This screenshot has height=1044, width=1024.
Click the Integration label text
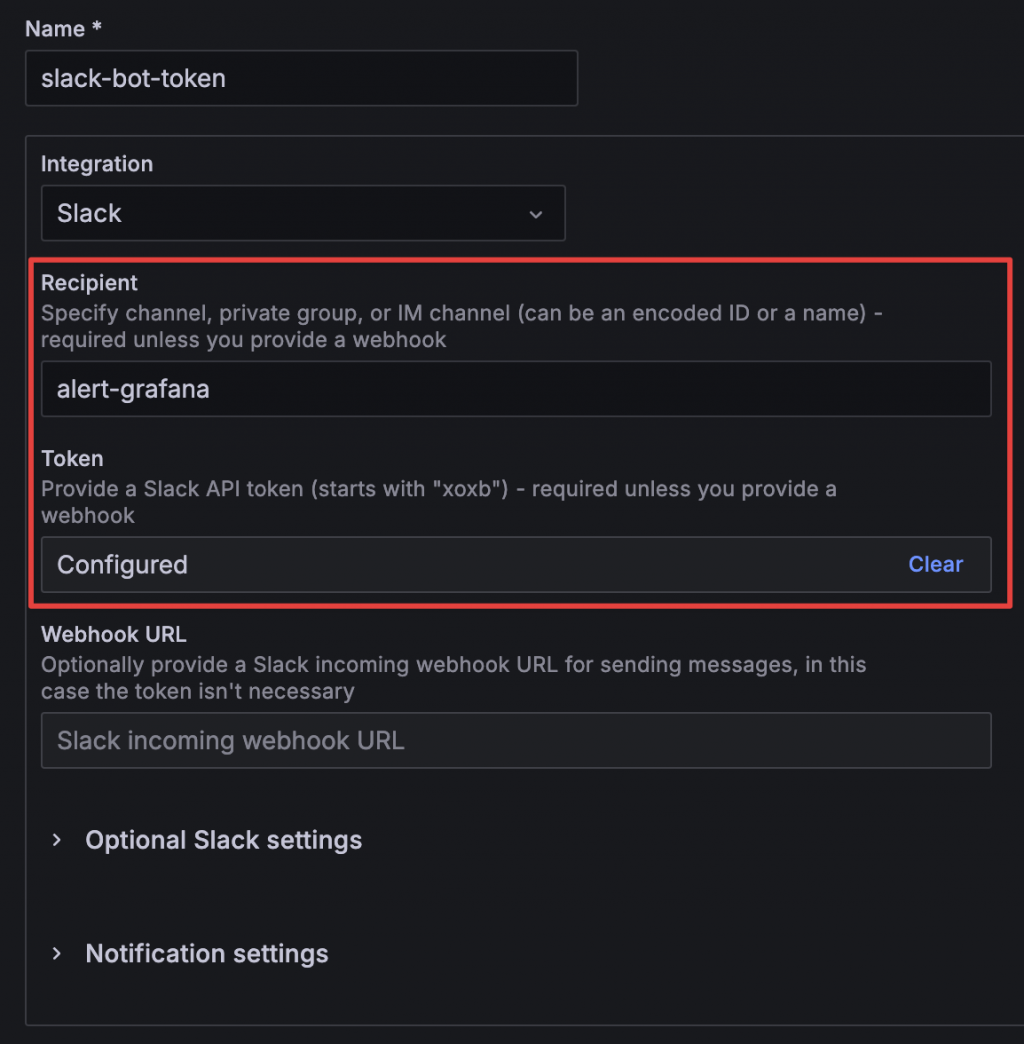[97, 164]
